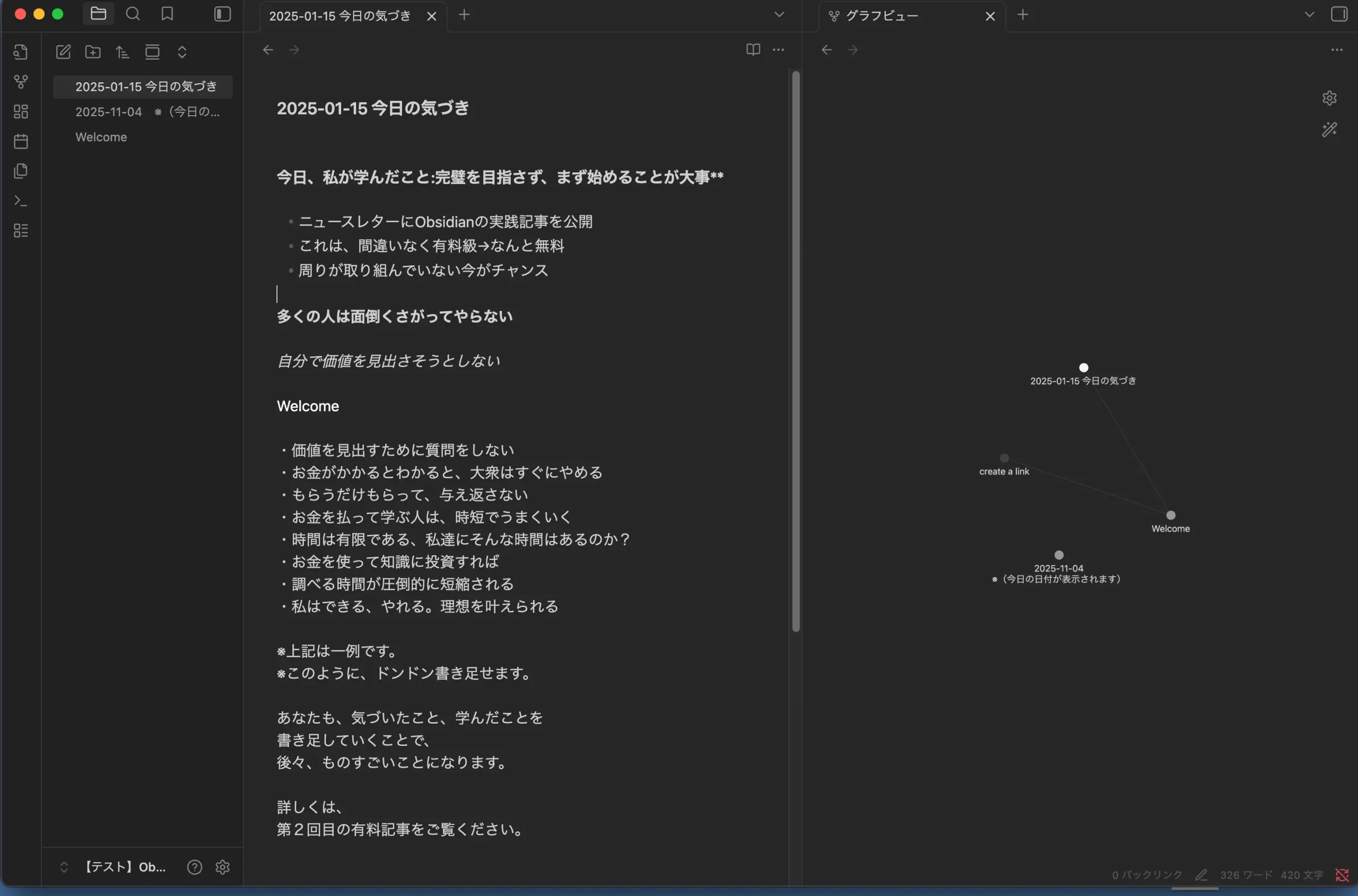Click the line 多くの人は面倒くさがってやらない
The width and height of the screenshot is (1358, 896).
pyautogui.click(x=395, y=316)
